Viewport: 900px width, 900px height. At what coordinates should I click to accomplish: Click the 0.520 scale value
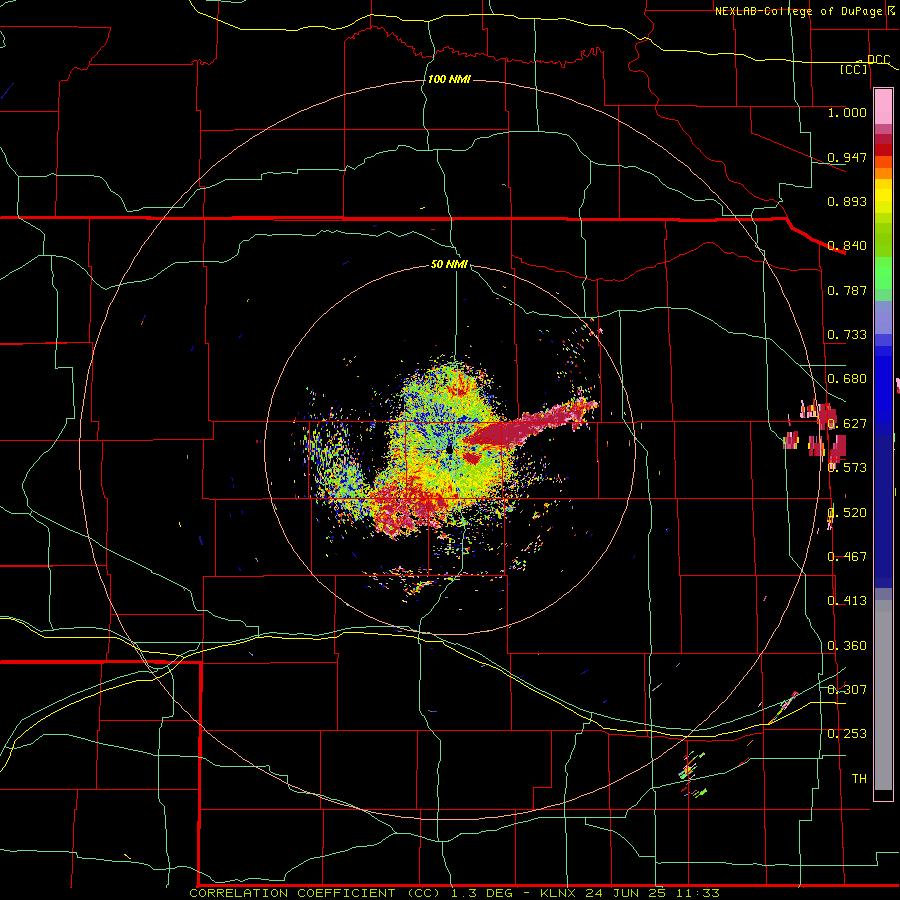pyautogui.click(x=847, y=513)
